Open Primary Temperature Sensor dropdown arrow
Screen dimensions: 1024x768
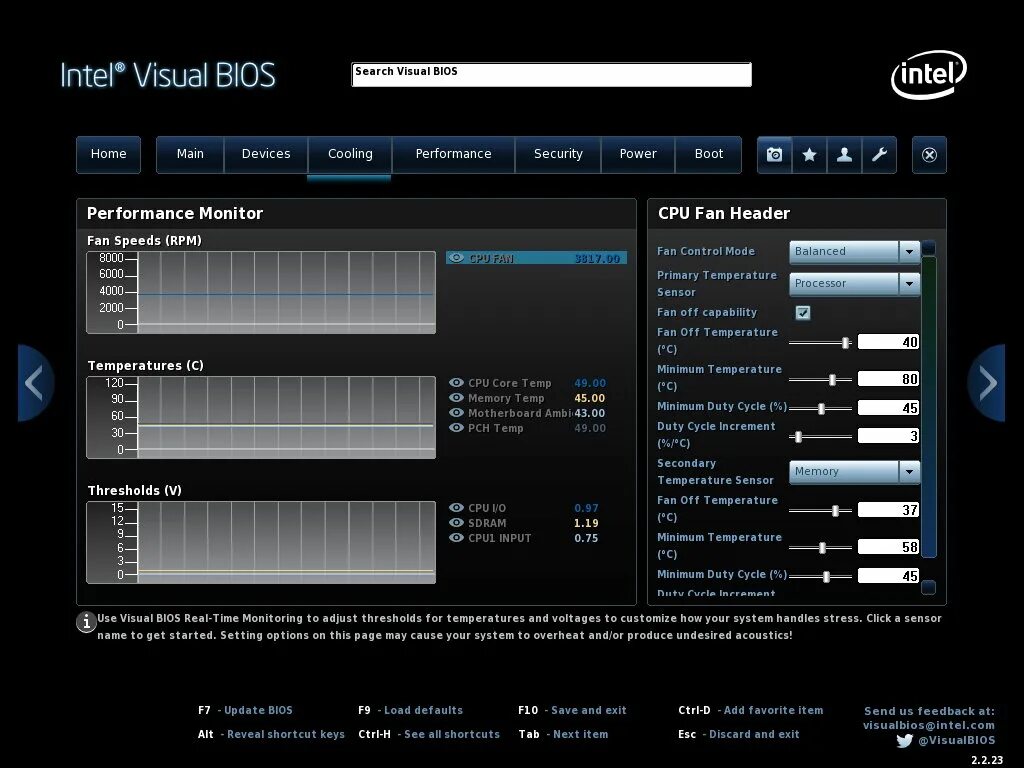coord(909,283)
